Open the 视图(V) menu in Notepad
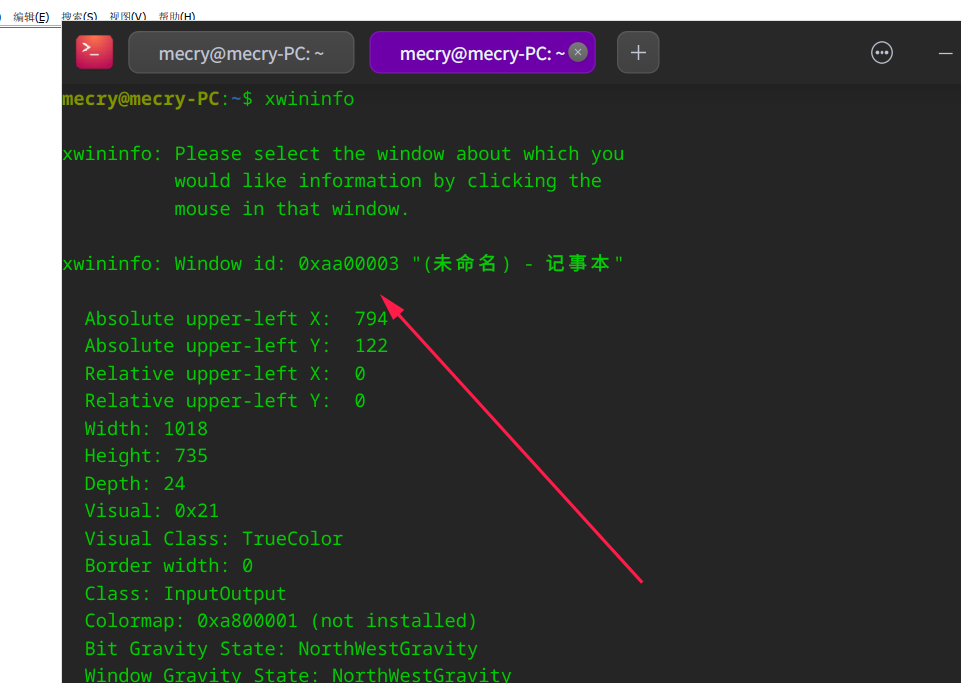This screenshot has width=961, height=683. coord(128,17)
